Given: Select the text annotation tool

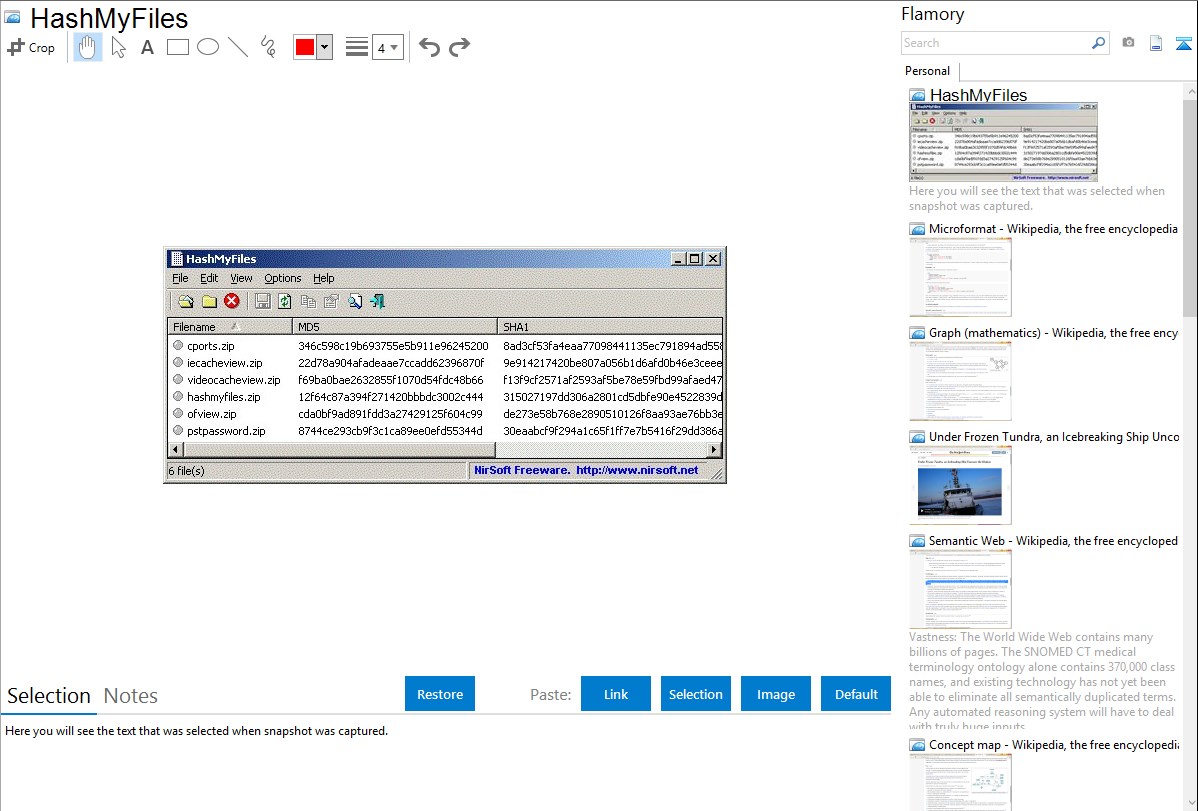Looking at the screenshot, I should [147, 47].
